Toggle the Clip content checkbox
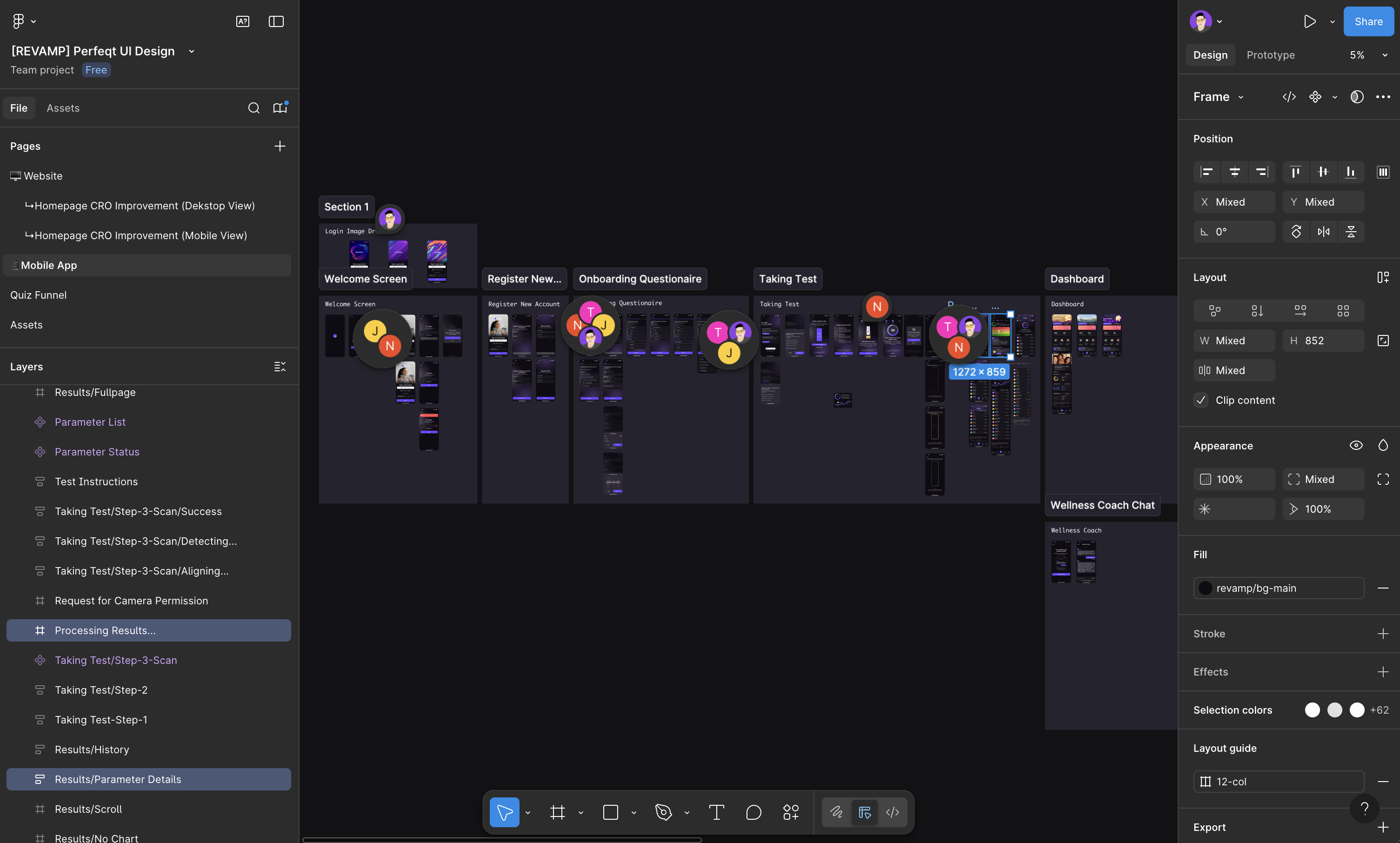The width and height of the screenshot is (1400, 843). pos(1200,400)
